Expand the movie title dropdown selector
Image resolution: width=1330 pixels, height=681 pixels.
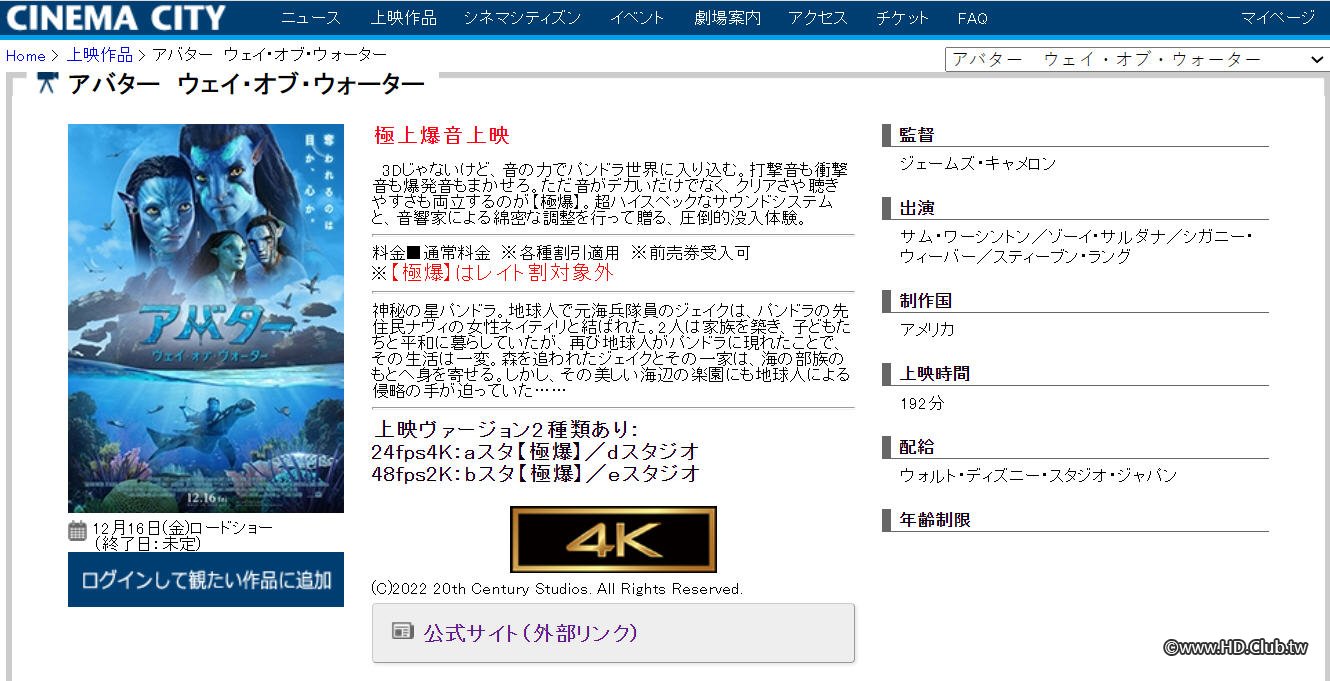(1137, 59)
